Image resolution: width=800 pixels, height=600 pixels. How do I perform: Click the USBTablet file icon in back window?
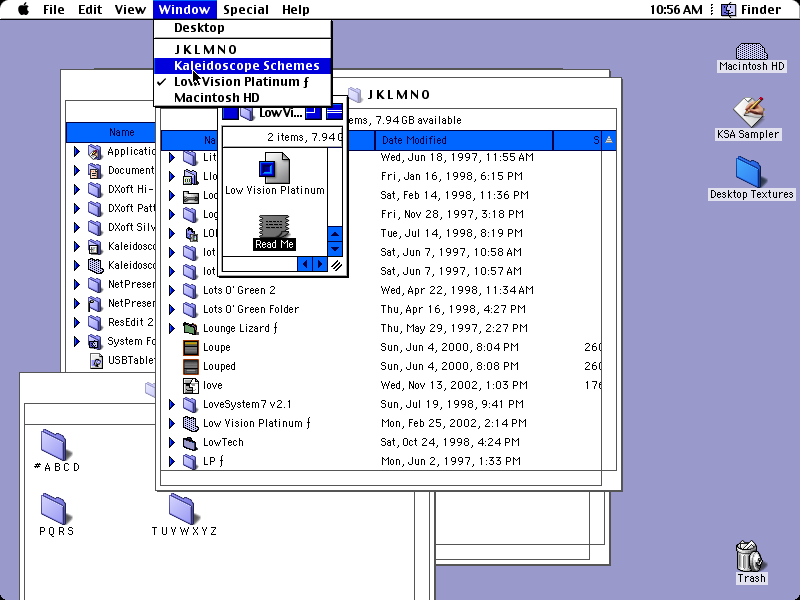pos(96,361)
